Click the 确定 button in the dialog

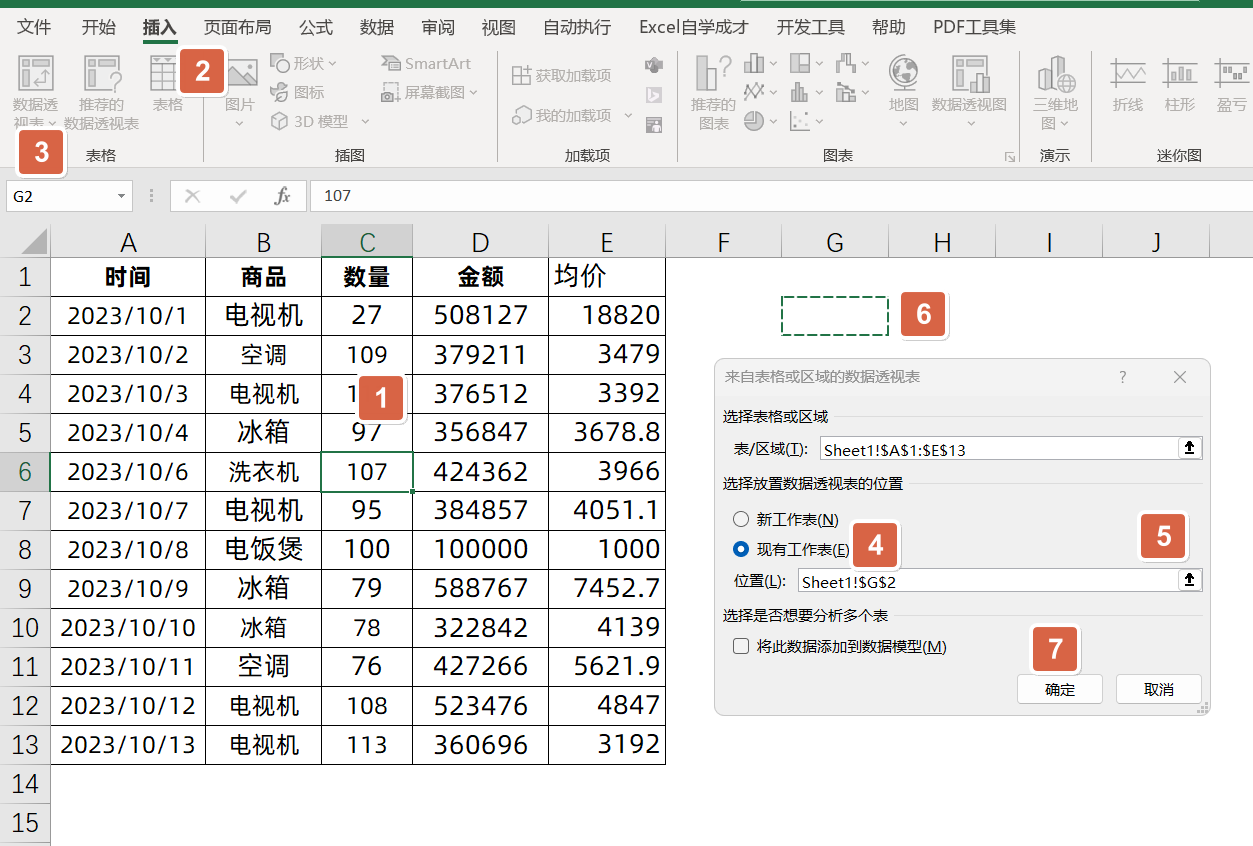tap(1060, 689)
